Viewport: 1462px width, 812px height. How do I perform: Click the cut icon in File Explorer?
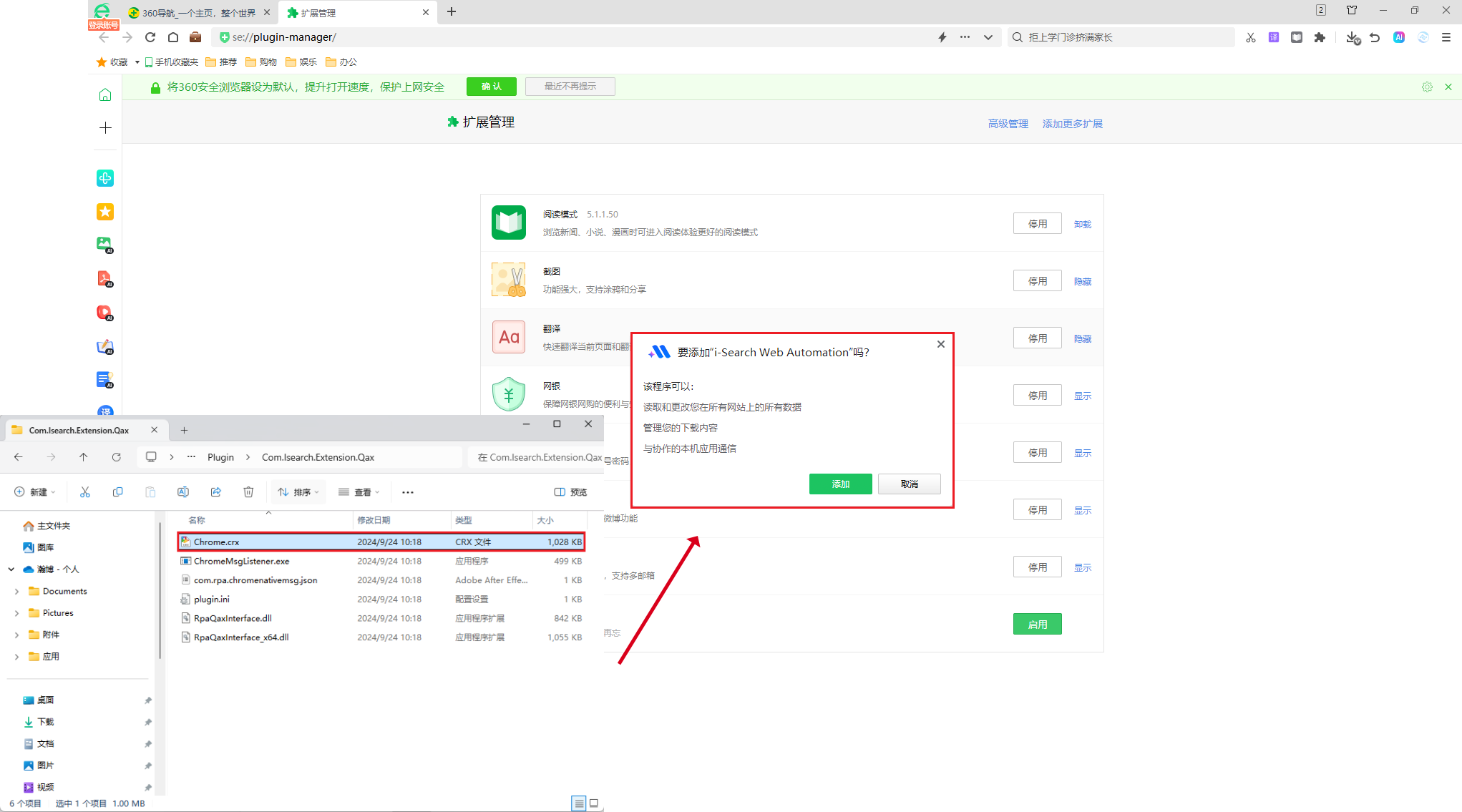pyautogui.click(x=85, y=492)
